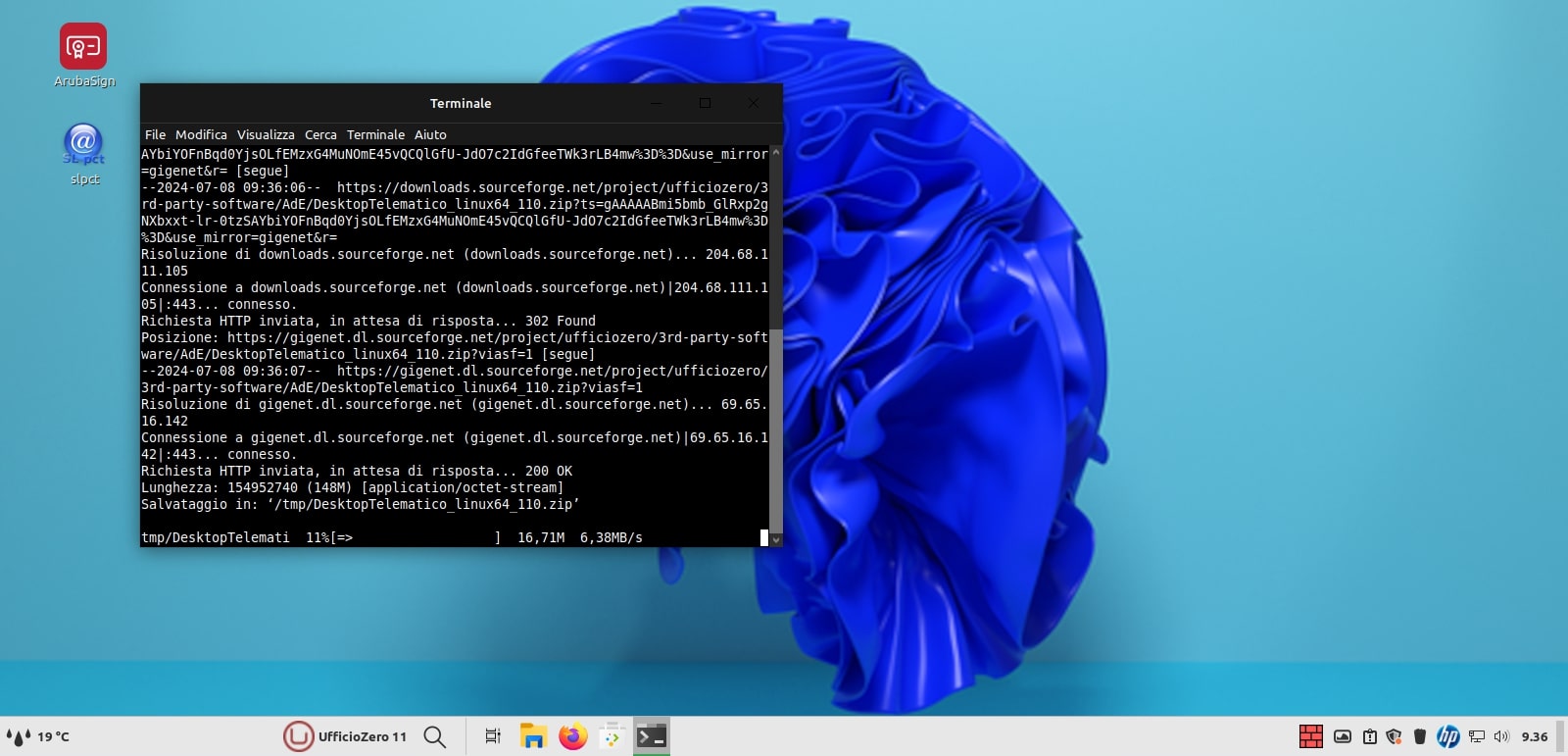Click the terminal vertical scrollbar thumb

tap(775, 429)
